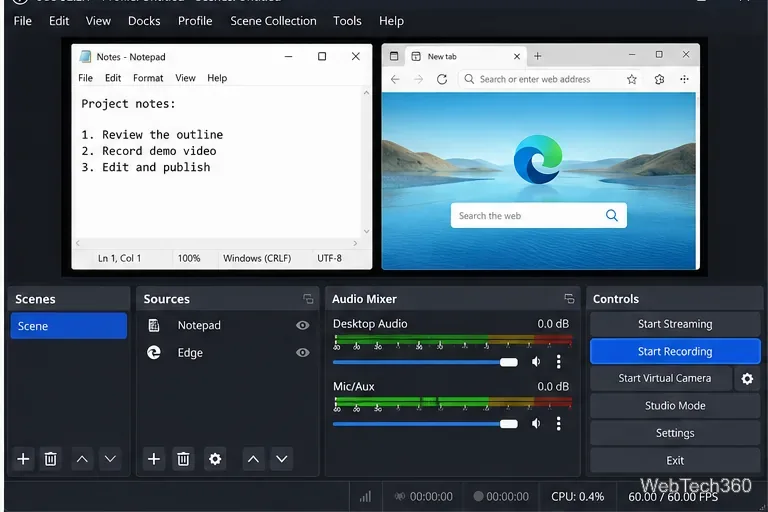Click the Search the web field
The image size is (768, 512).
point(538,215)
